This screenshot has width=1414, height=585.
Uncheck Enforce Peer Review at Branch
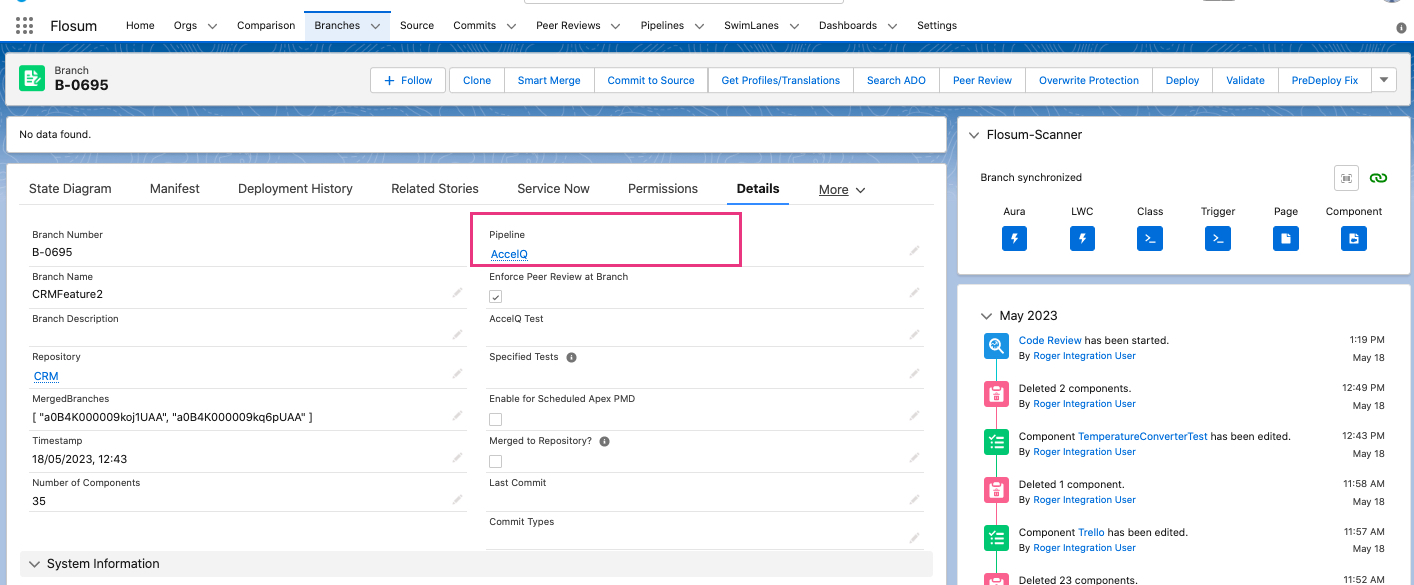tap(495, 296)
